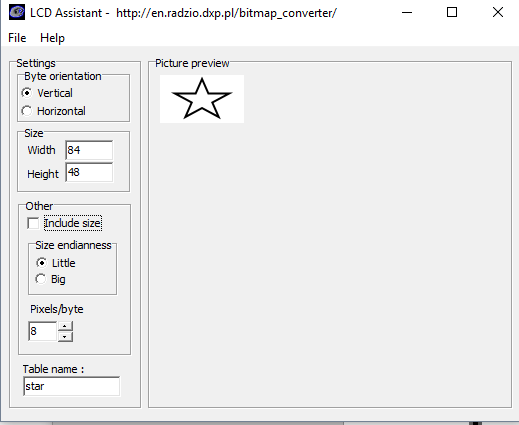
Task: Click the Table name field containing star
Action: [x=72, y=386]
